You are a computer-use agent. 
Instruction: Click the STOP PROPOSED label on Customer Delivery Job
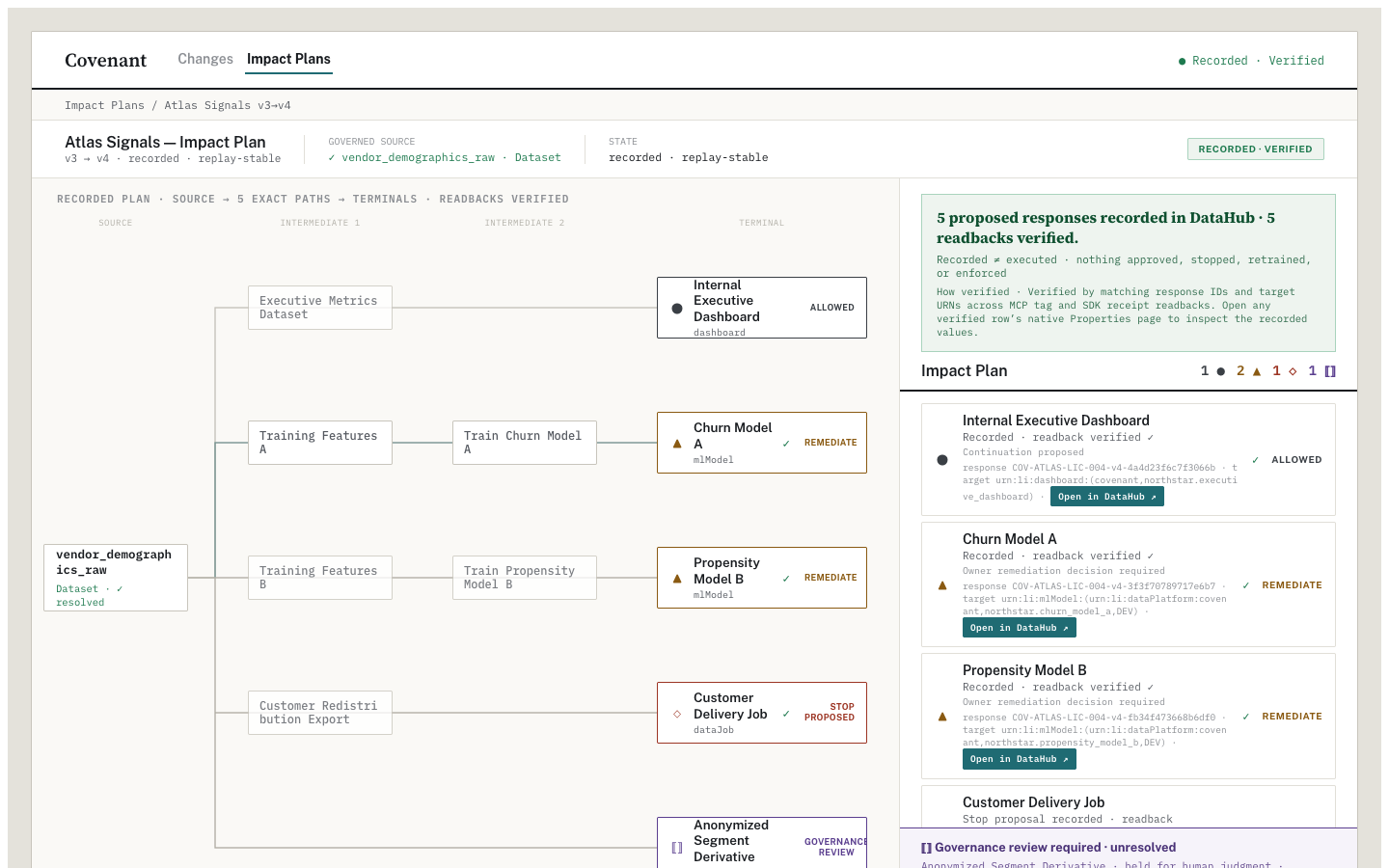click(830, 712)
